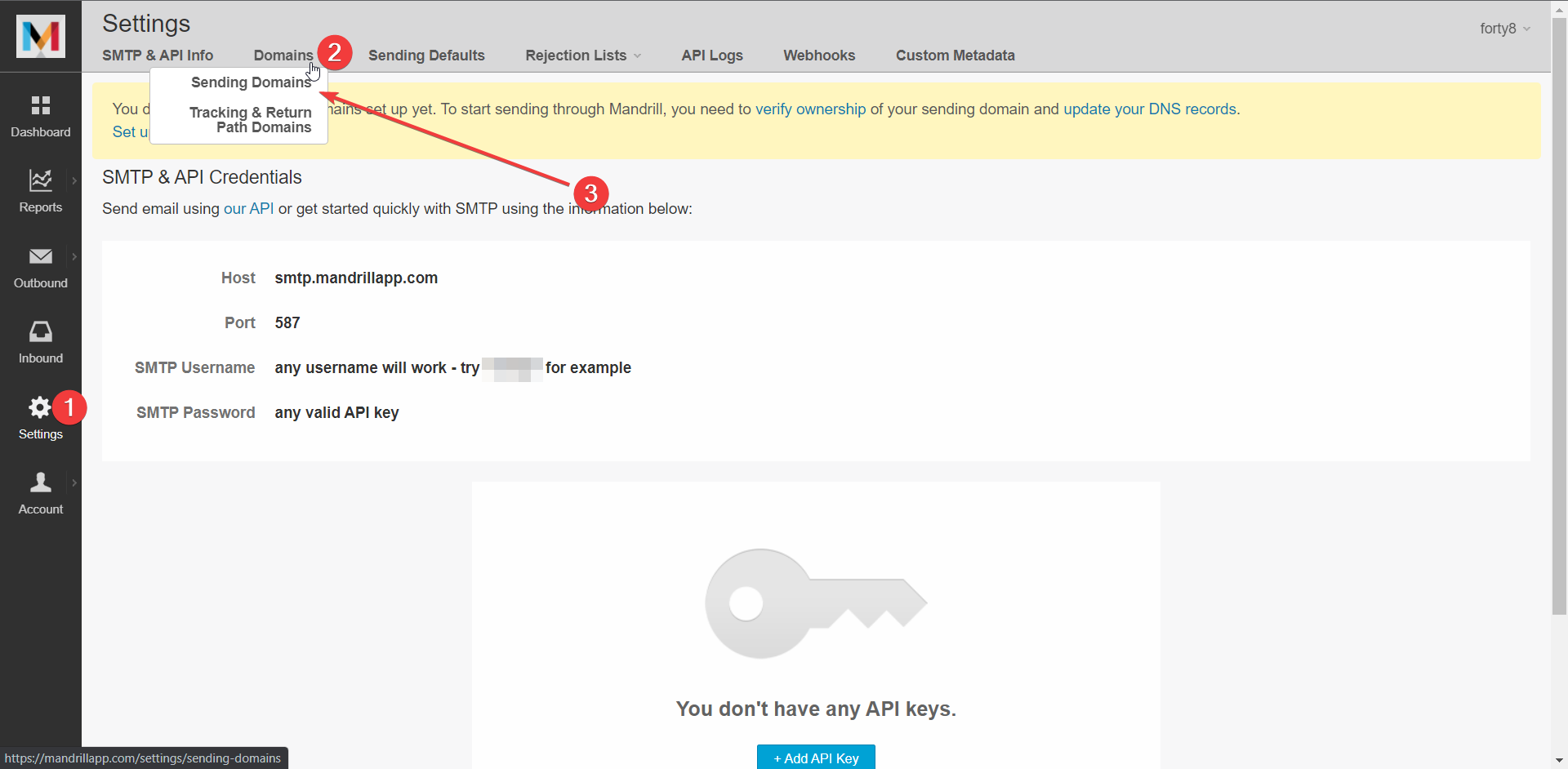Switch to Custom Metadata tab

tap(955, 56)
